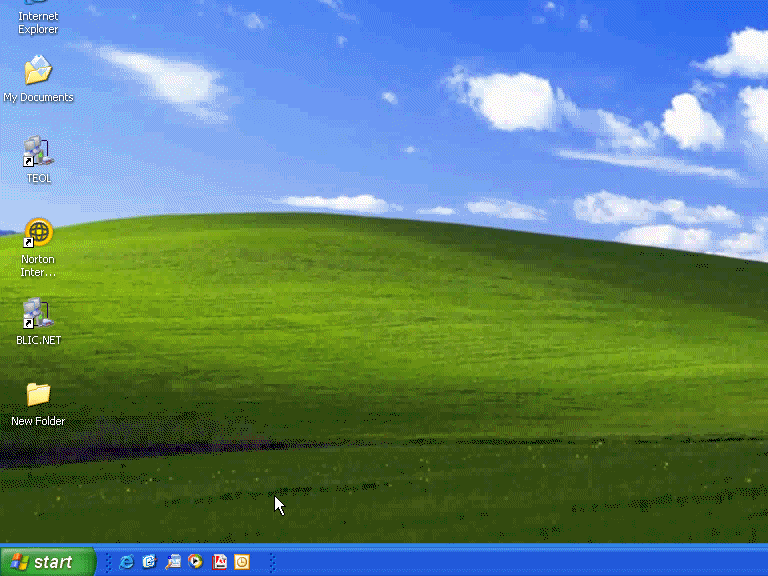Click the Internet Explorer desktop label
This screenshot has width=768, height=576.
tap(38, 23)
